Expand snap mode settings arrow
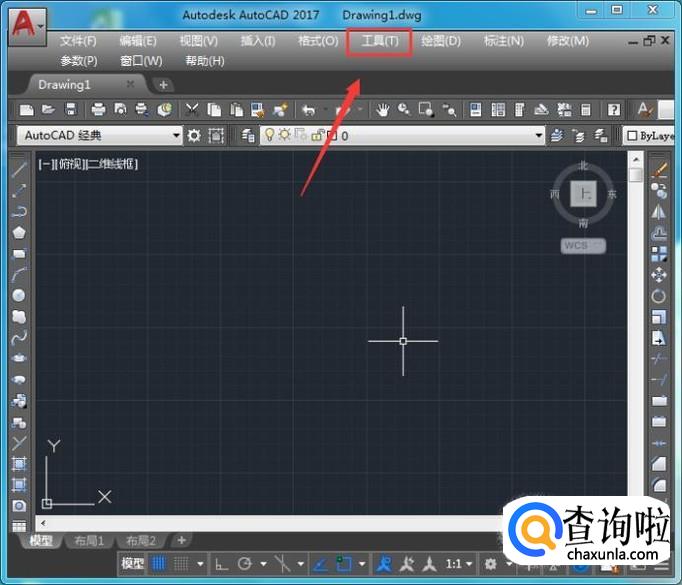The height and width of the screenshot is (585, 682). tap(200, 564)
